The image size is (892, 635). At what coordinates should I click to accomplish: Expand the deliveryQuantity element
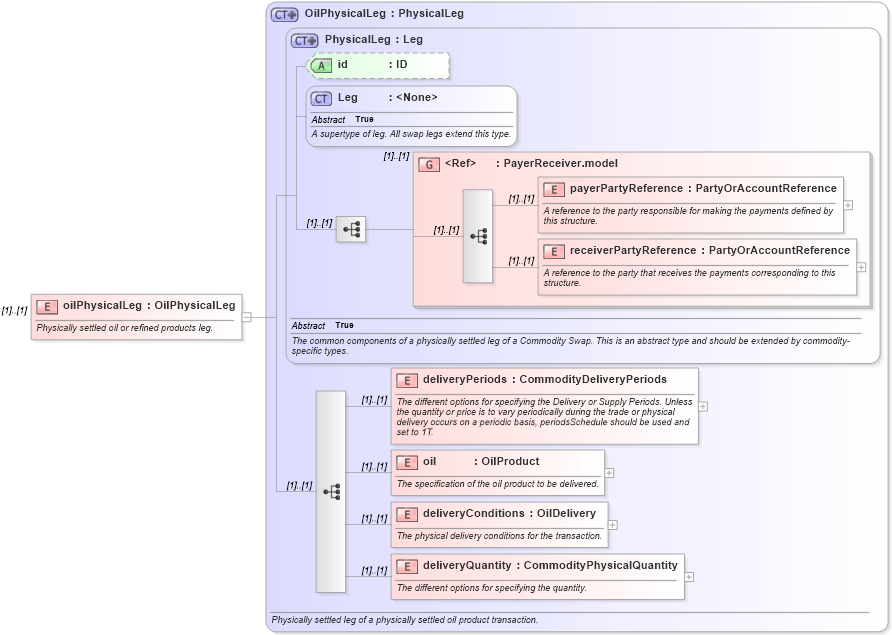(689, 577)
